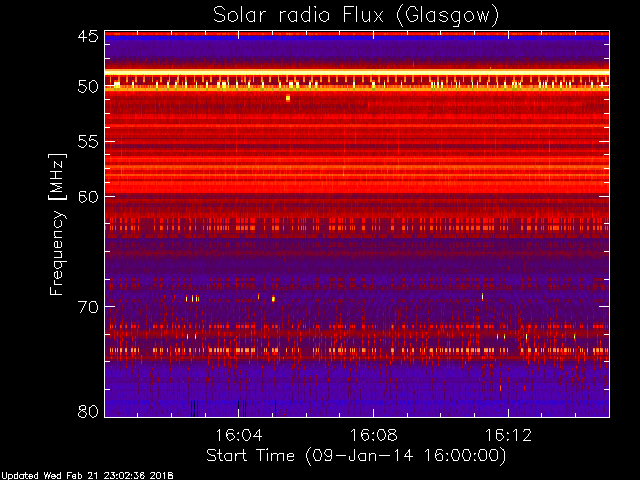Click the 50 frequency tick label

point(88,87)
